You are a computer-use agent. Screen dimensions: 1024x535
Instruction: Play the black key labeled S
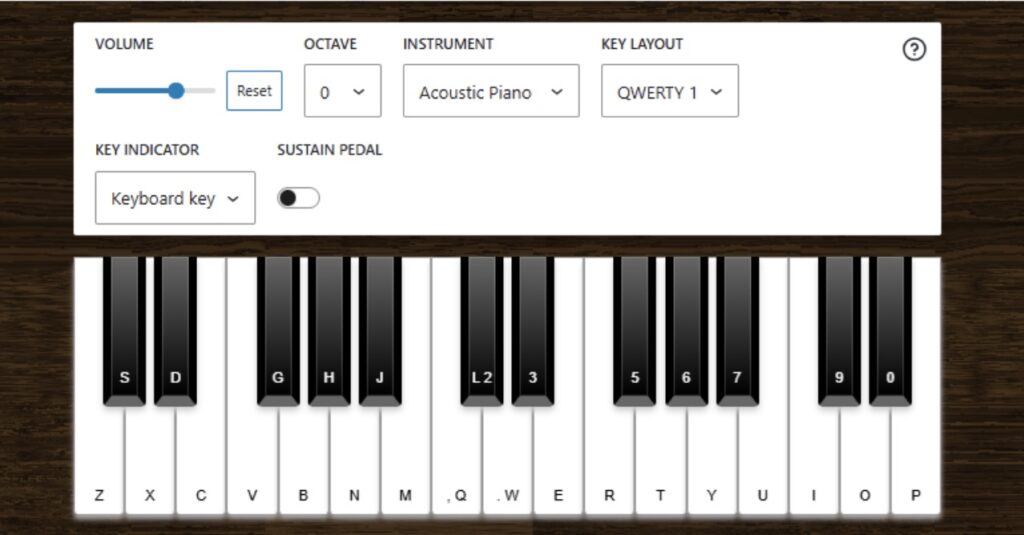coord(124,330)
